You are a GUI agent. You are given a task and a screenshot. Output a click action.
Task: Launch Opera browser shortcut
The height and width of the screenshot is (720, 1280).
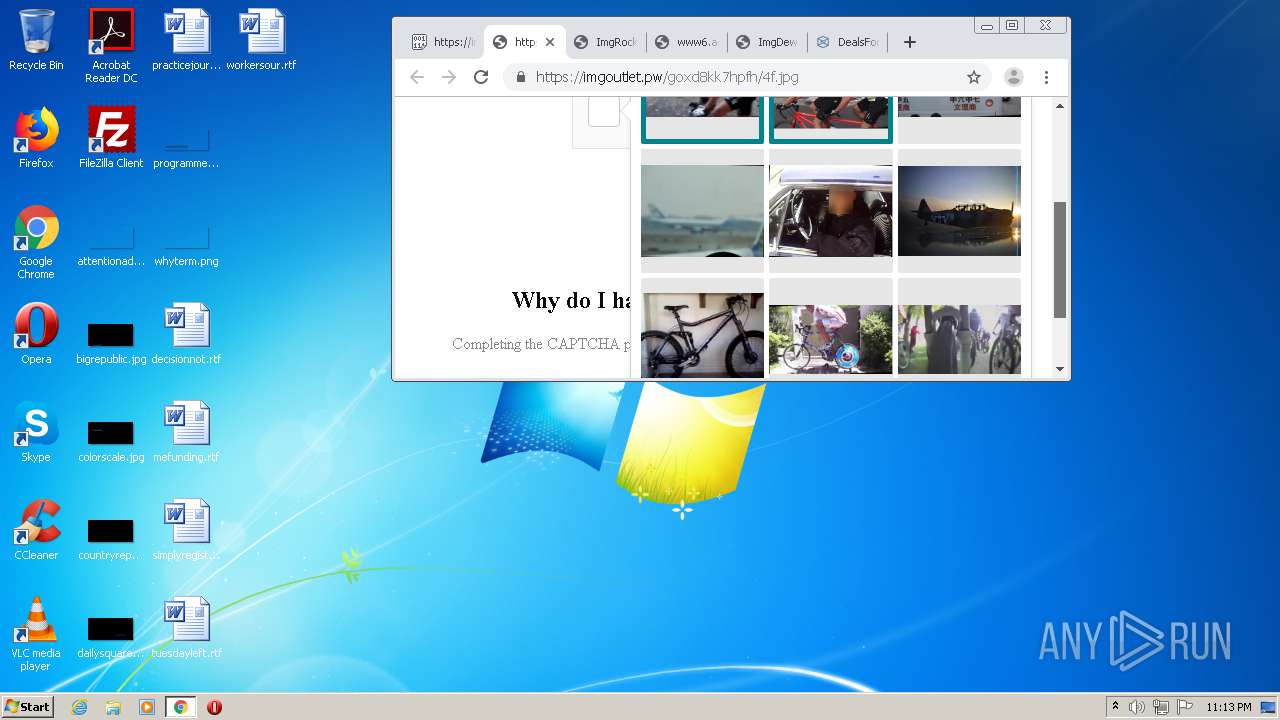click(x=36, y=334)
